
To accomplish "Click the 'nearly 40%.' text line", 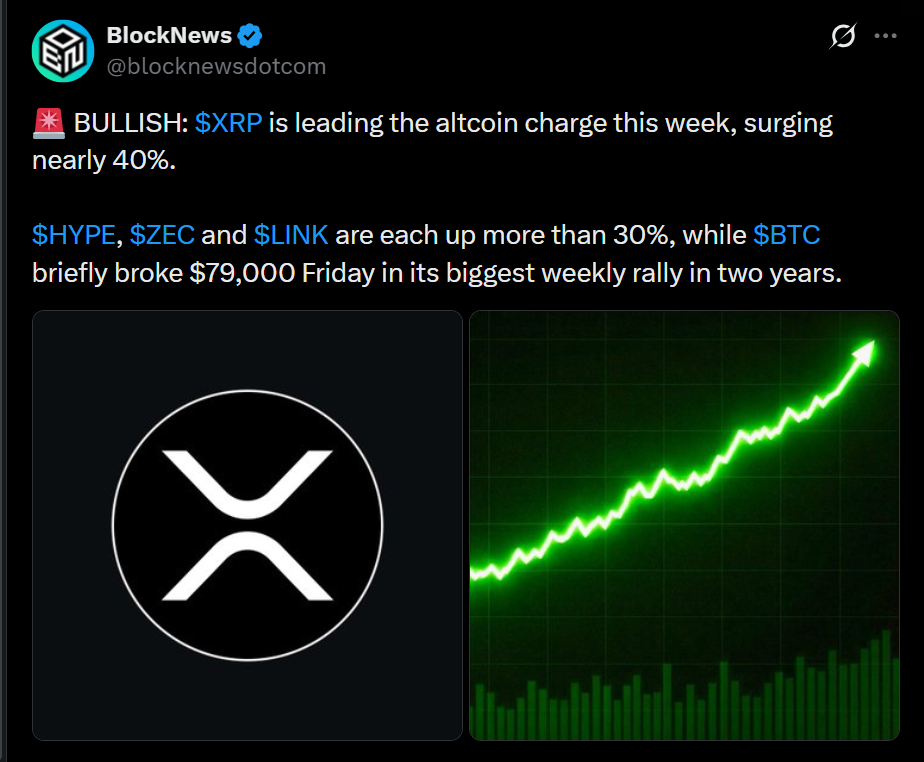I will pos(104,160).
